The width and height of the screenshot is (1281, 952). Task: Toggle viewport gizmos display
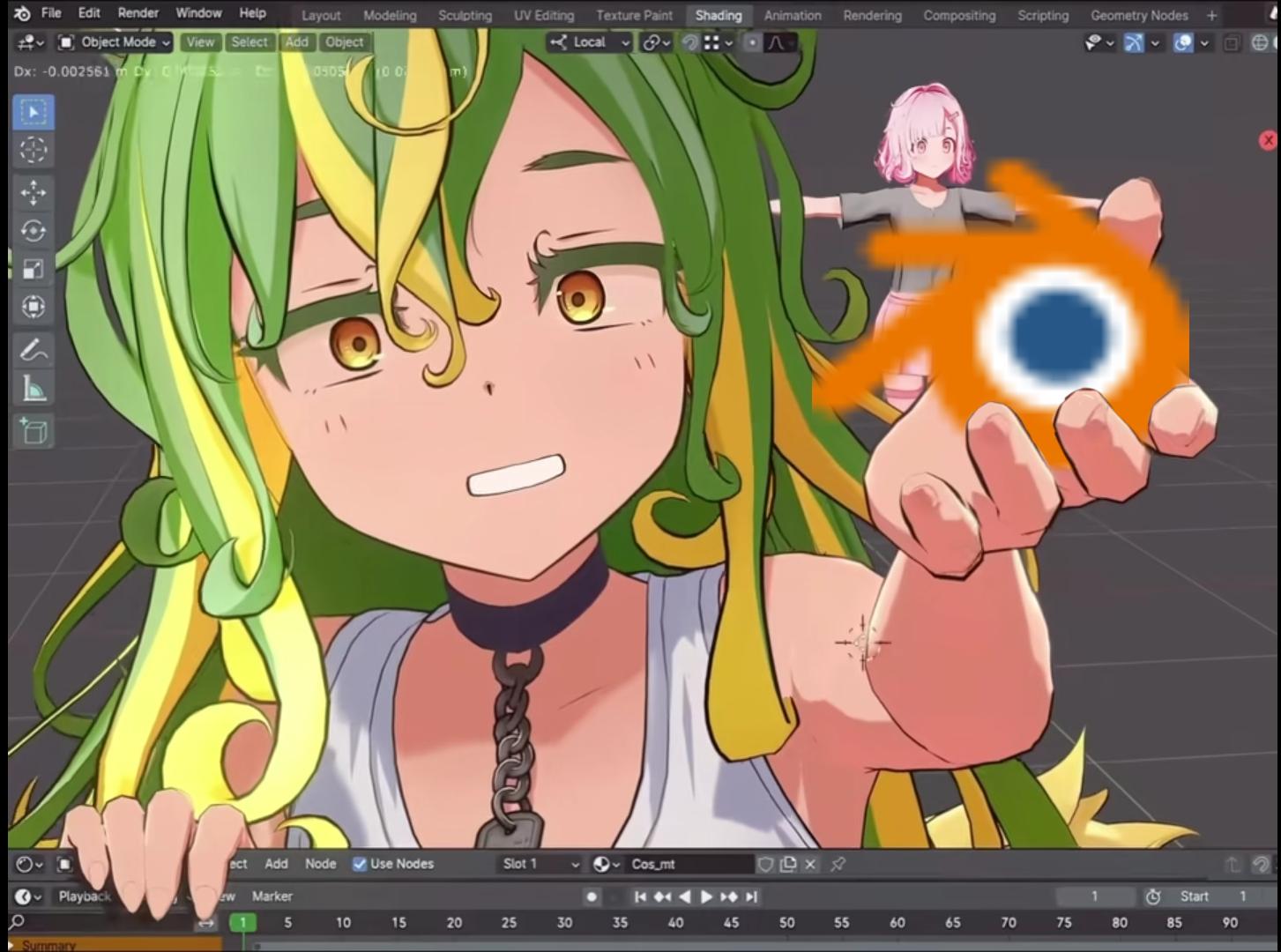click(1135, 42)
